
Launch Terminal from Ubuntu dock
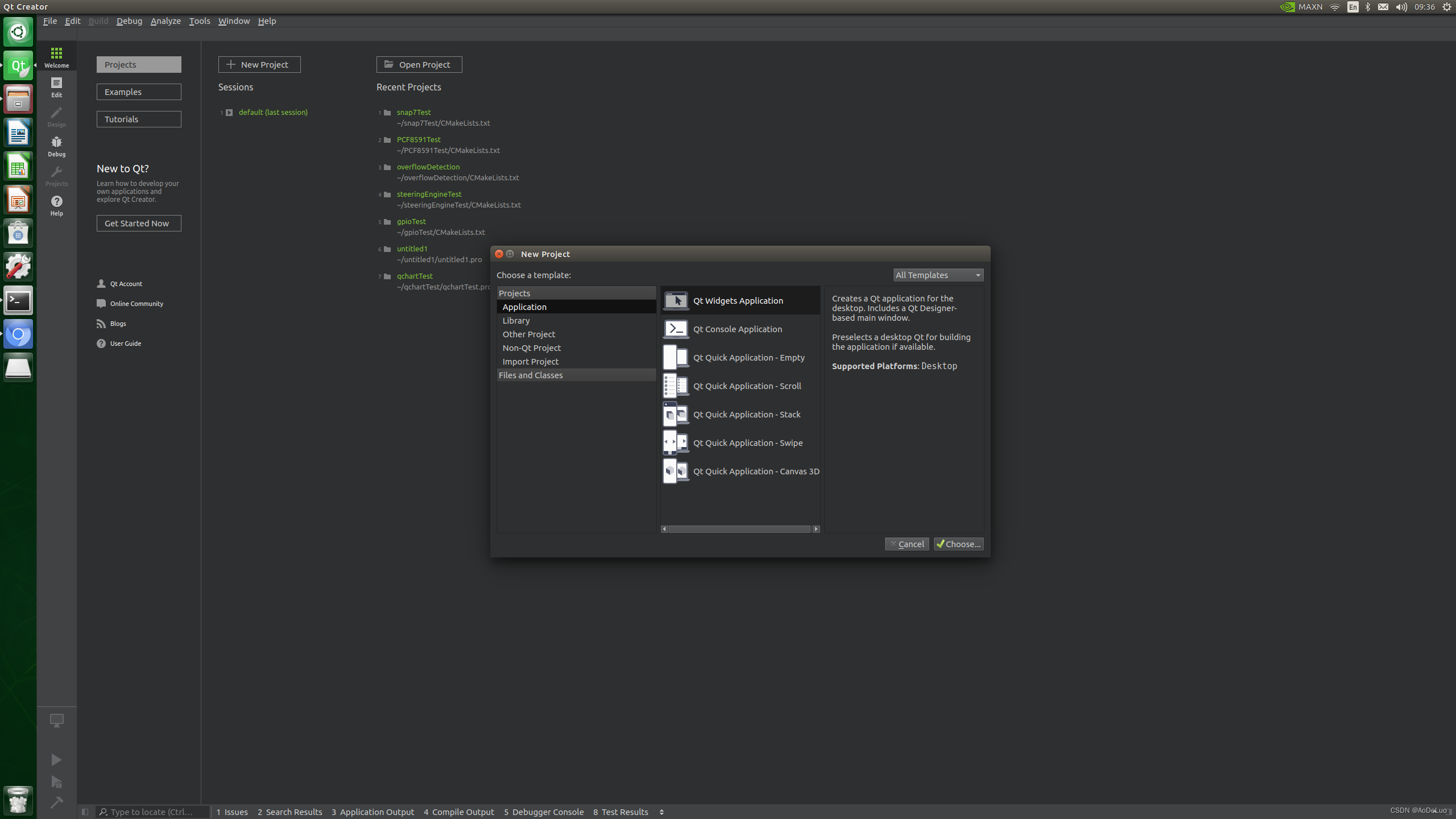18,300
